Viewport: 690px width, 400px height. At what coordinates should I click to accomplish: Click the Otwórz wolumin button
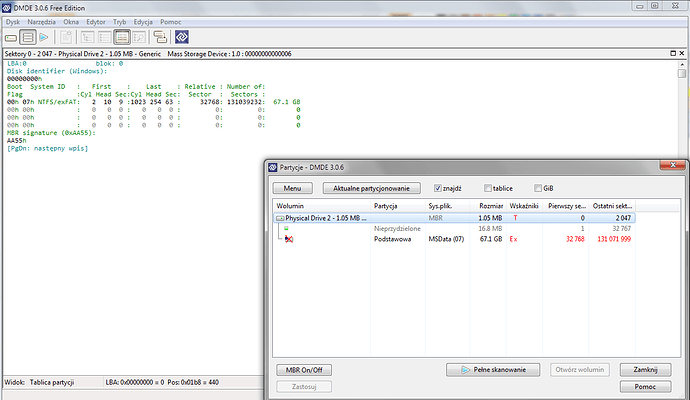tap(580, 370)
